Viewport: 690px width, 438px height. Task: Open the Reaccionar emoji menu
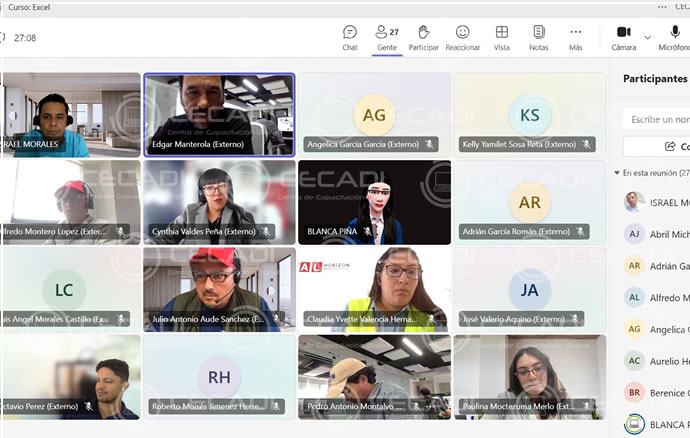point(462,38)
